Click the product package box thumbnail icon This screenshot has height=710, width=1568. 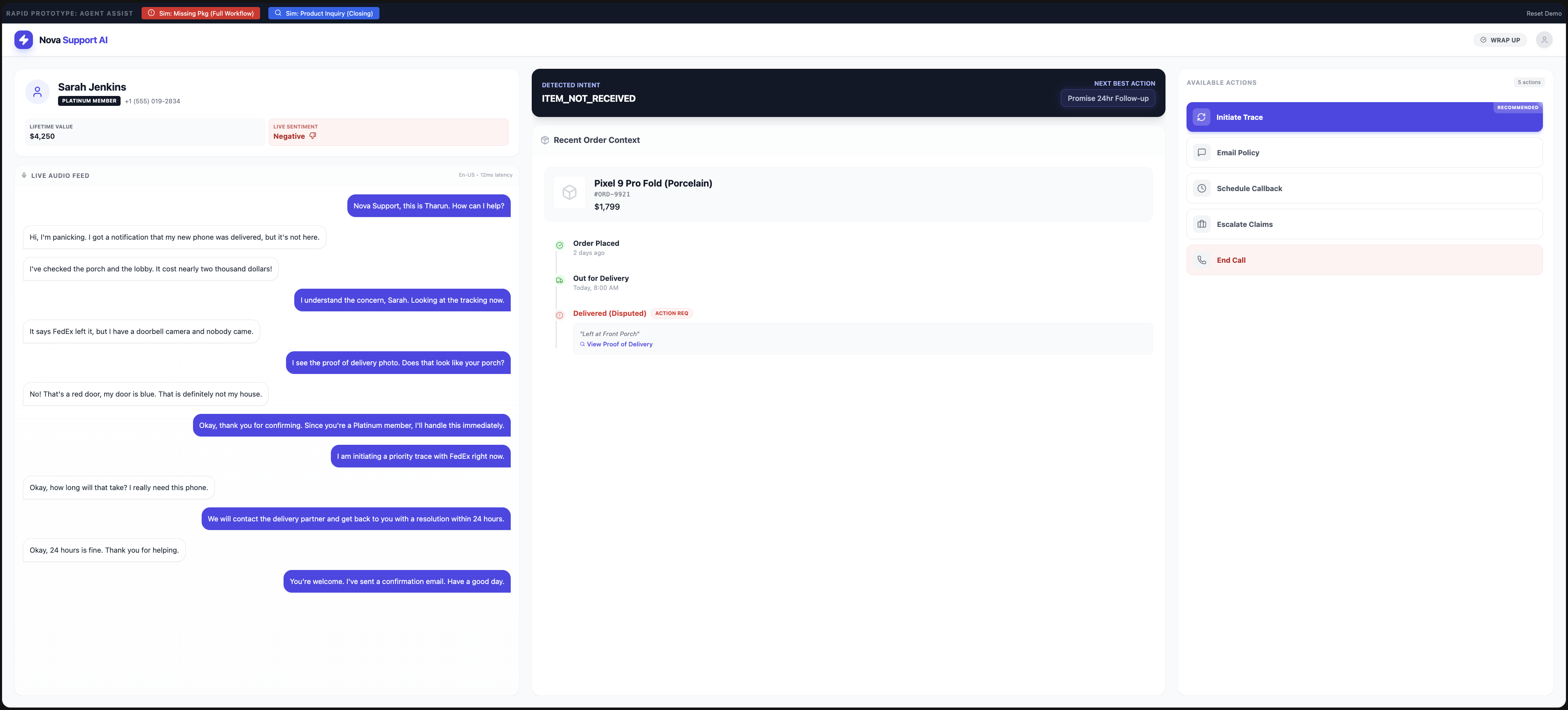pos(569,192)
